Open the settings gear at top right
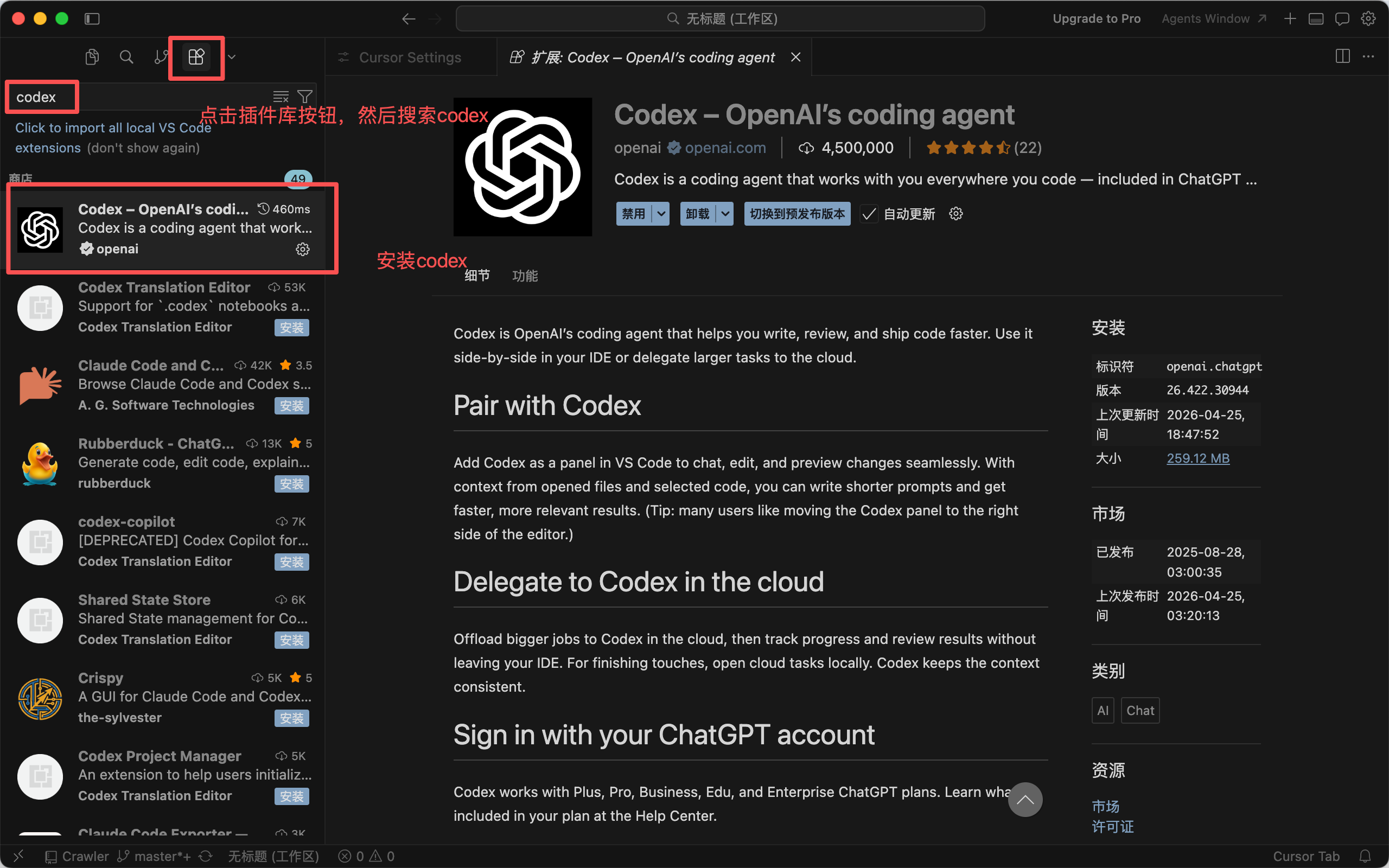Viewport: 1389px width, 868px height. click(x=1368, y=19)
